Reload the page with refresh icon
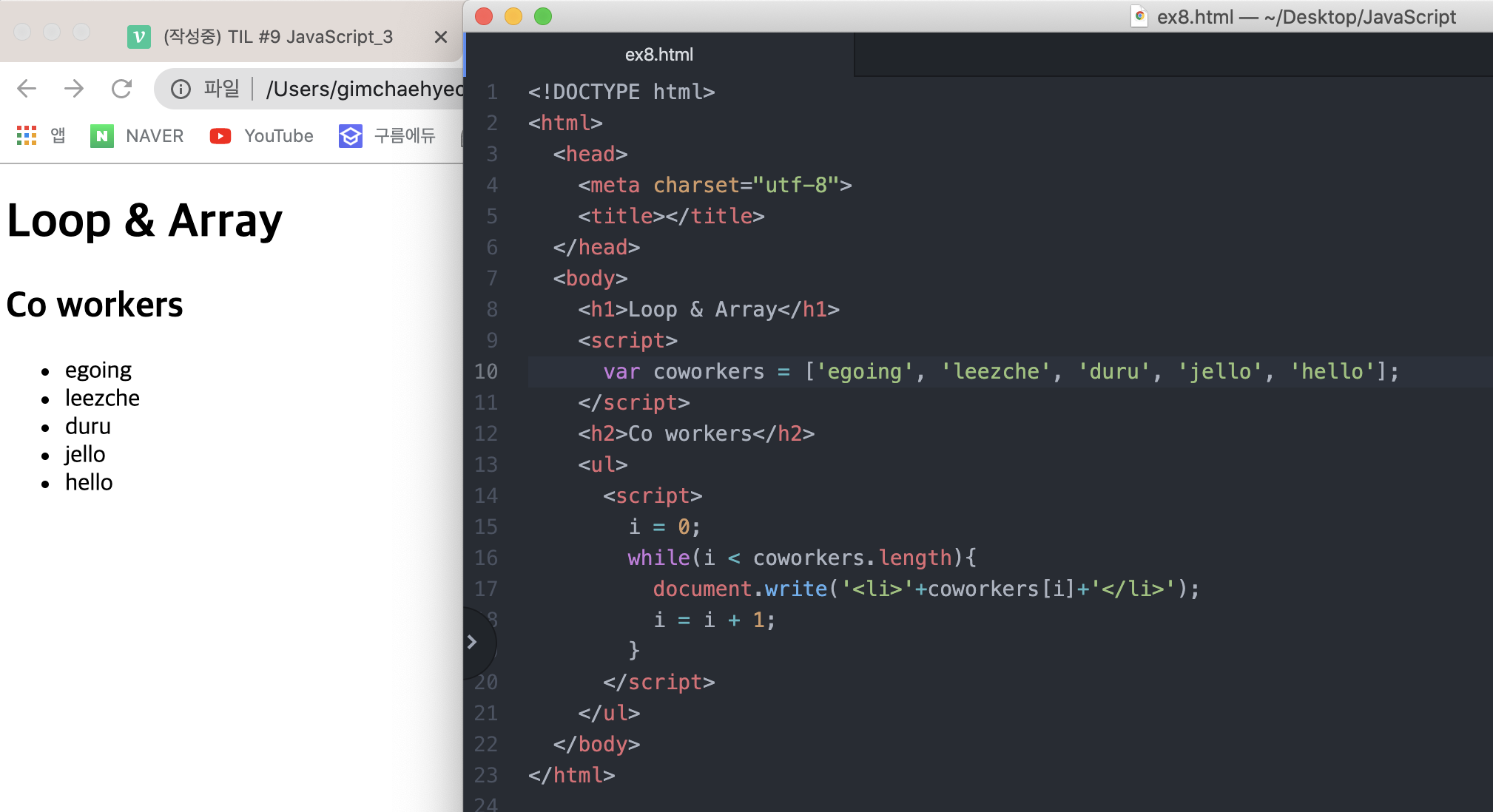 [x=122, y=89]
